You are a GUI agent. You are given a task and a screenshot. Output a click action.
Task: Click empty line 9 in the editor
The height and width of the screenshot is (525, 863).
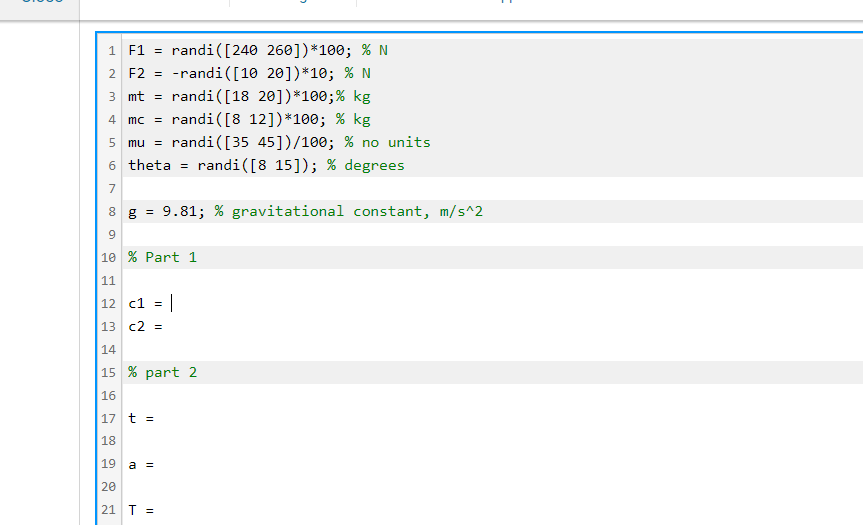click(x=493, y=235)
